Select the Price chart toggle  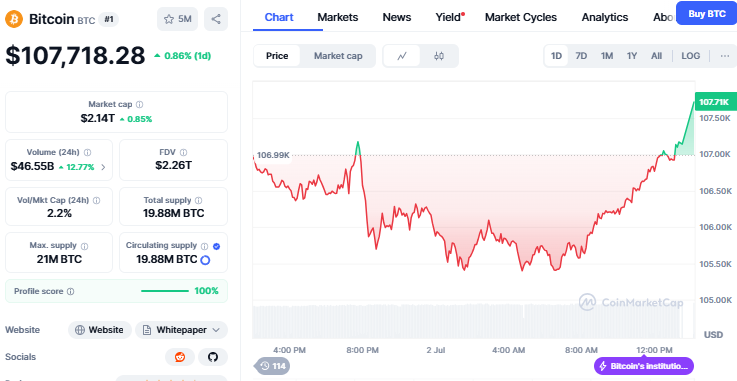[x=277, y=56]
